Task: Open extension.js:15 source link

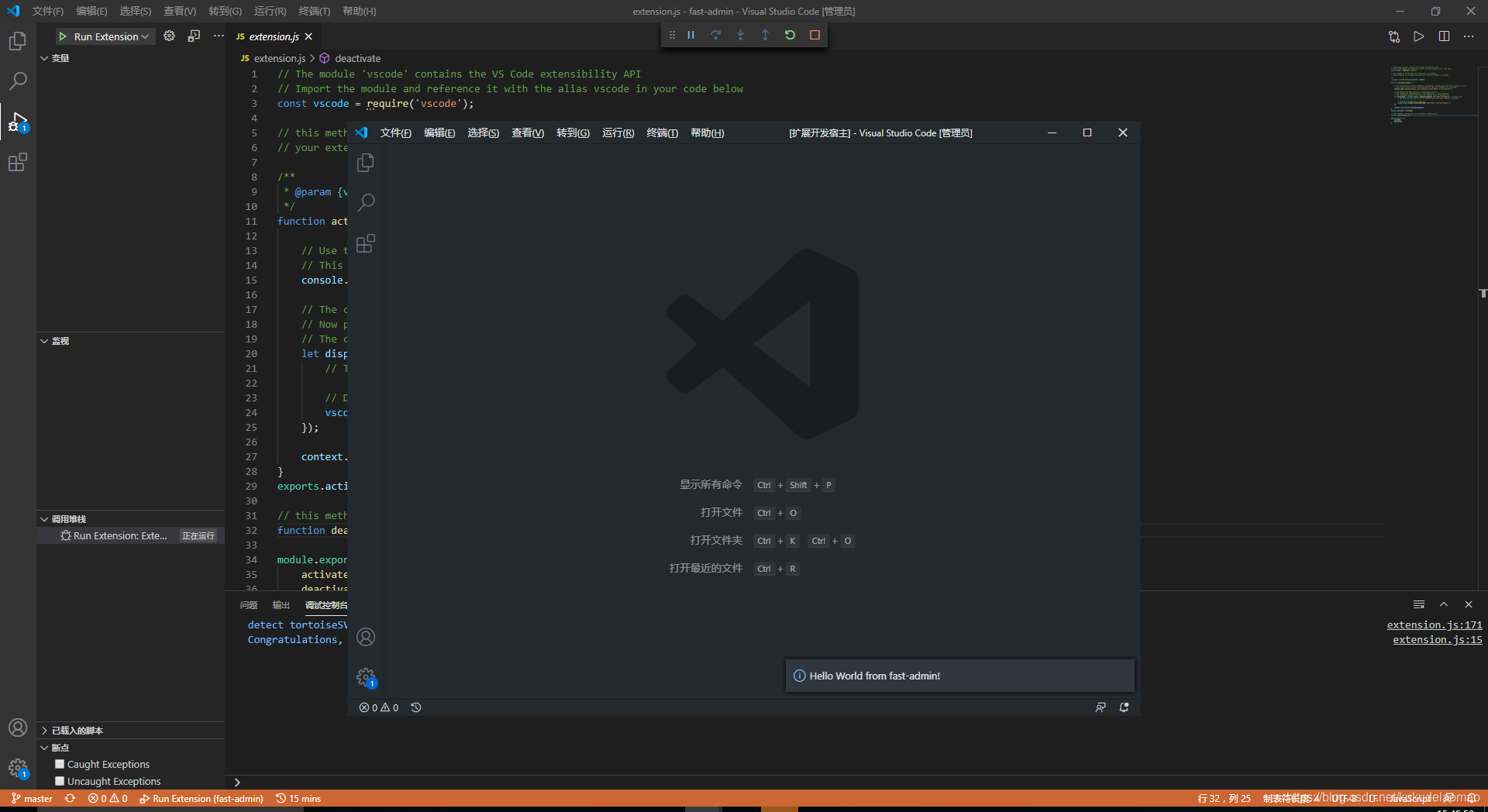Action: (1438, 639)
